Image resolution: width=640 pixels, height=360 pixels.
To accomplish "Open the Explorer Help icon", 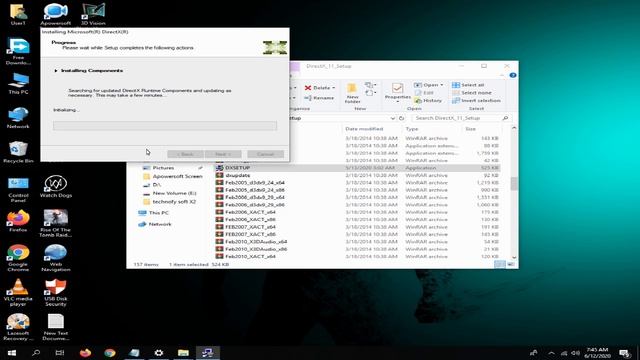I will 513,75.
